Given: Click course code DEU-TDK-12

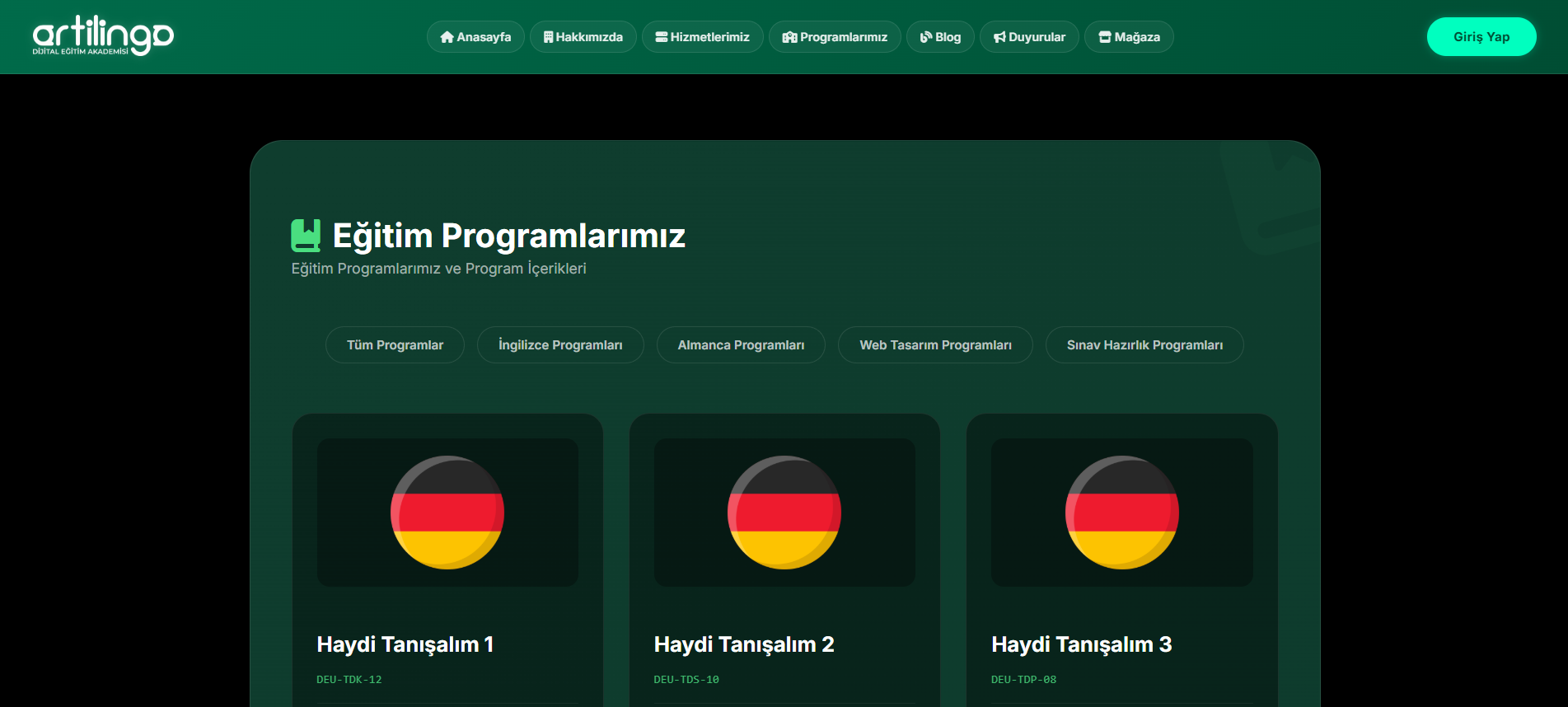Looking at the screenshot, I should pos(349,680).
